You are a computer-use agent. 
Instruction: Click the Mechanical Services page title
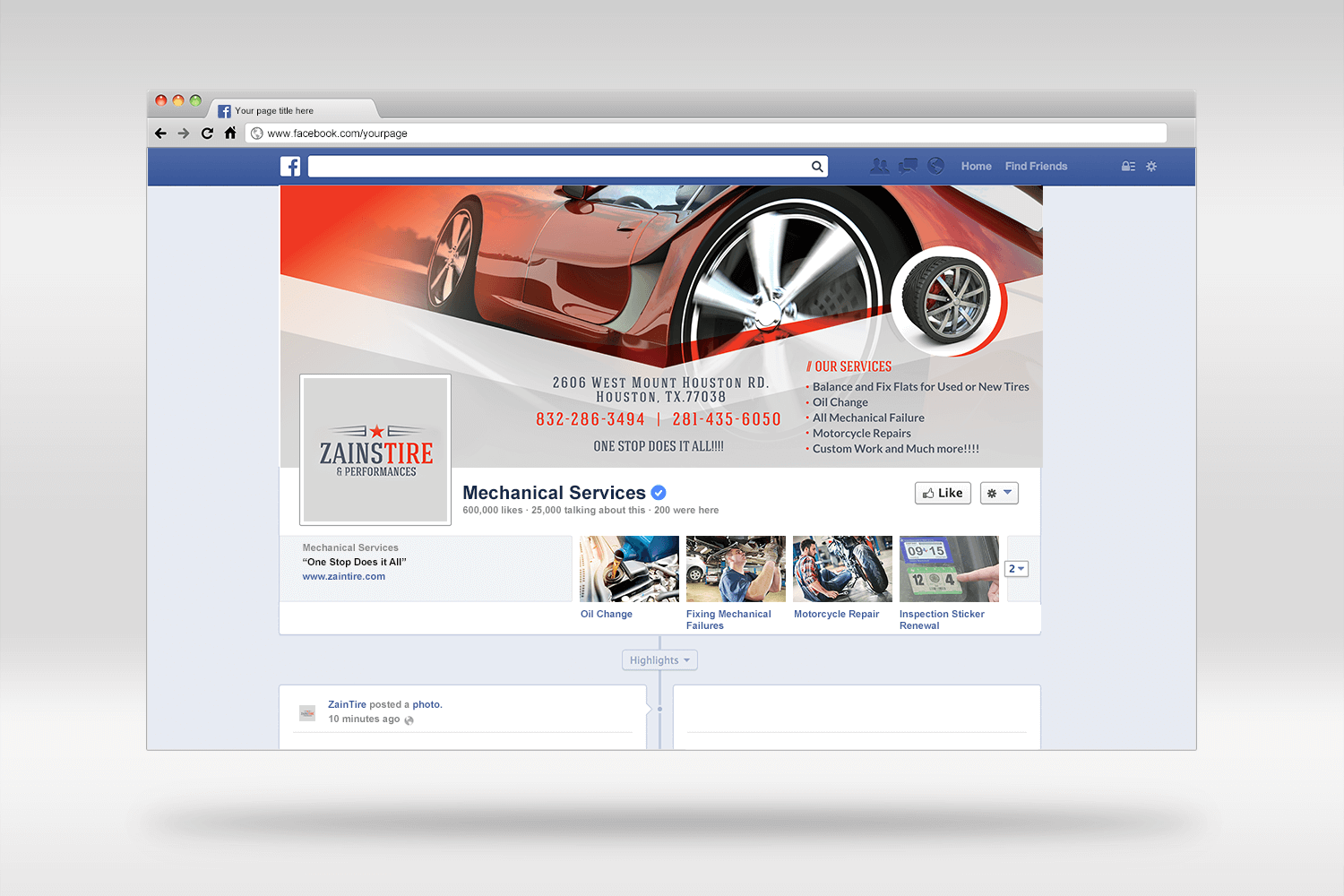[554, 493]
